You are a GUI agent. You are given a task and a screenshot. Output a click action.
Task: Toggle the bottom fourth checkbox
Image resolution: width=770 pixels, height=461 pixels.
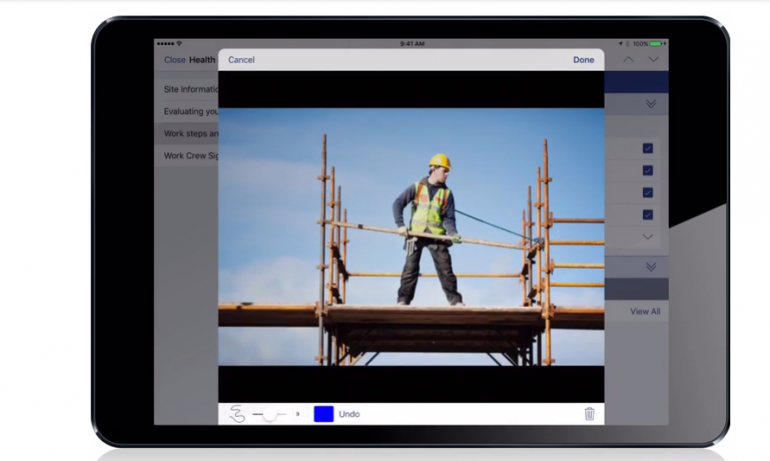[648, 214]
